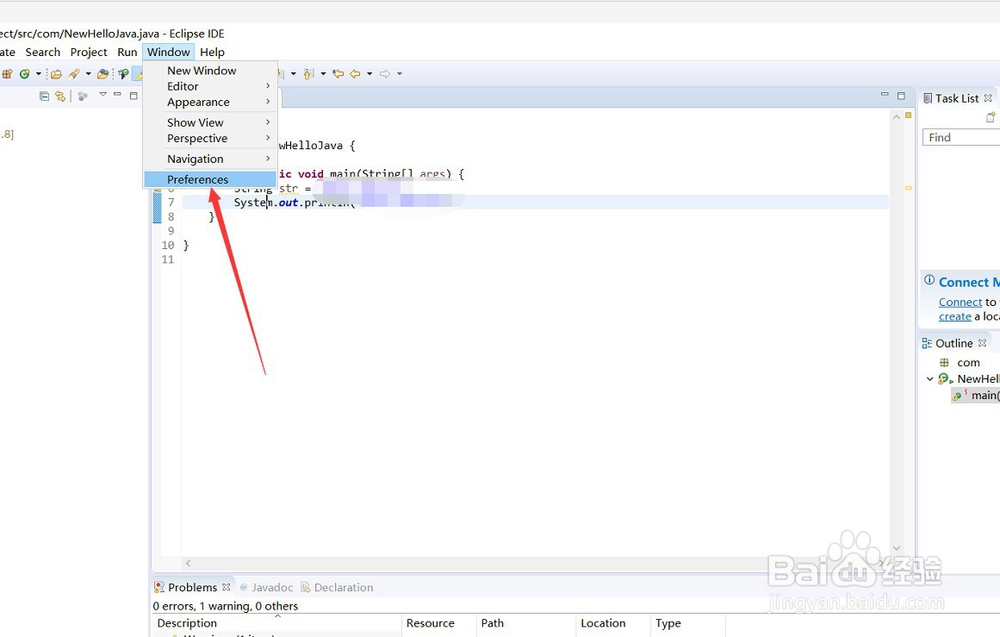This screenshot has height=637, width=1000.
Task: Close the Outline view
Action: (x=982, y=343)
